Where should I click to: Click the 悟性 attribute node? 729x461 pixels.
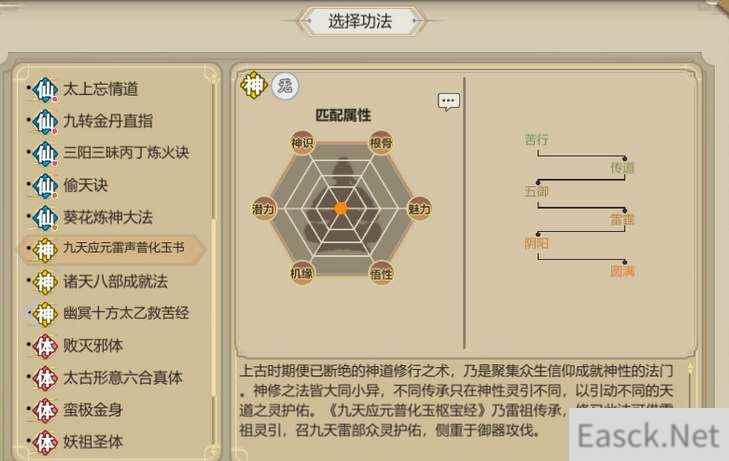[381, 274]
